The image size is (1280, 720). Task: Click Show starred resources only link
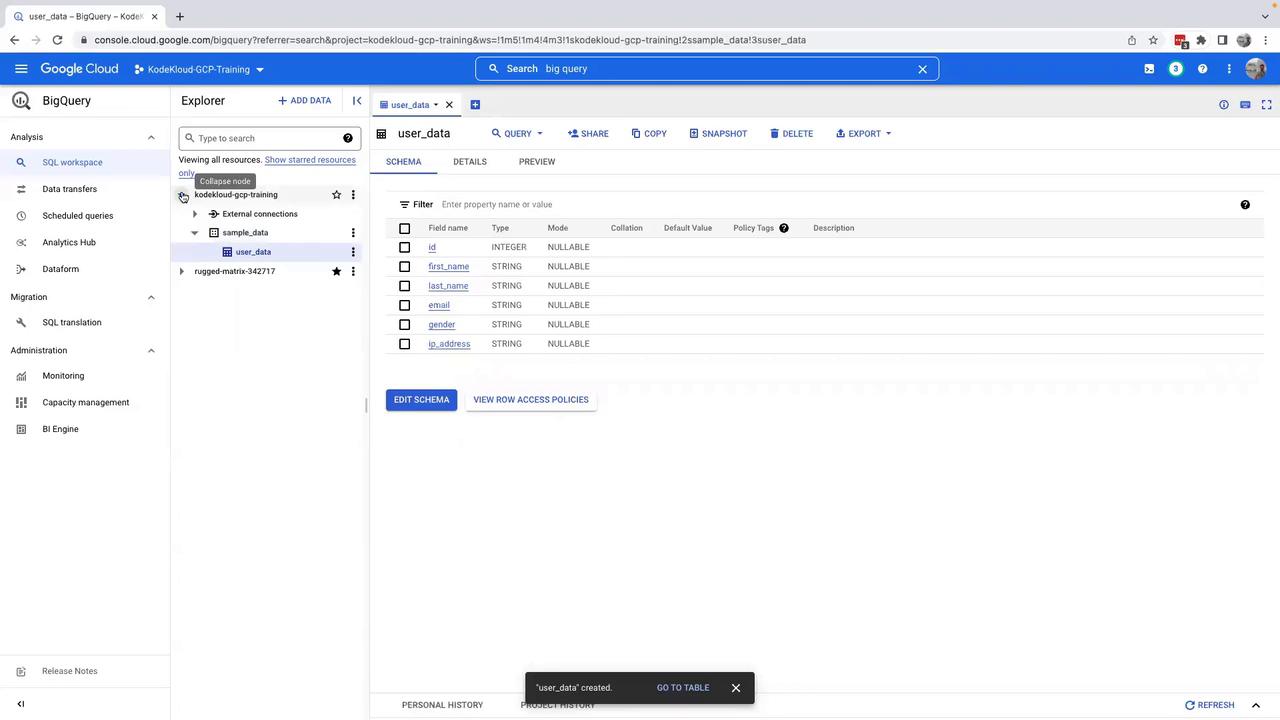click(x=310, y=160)
